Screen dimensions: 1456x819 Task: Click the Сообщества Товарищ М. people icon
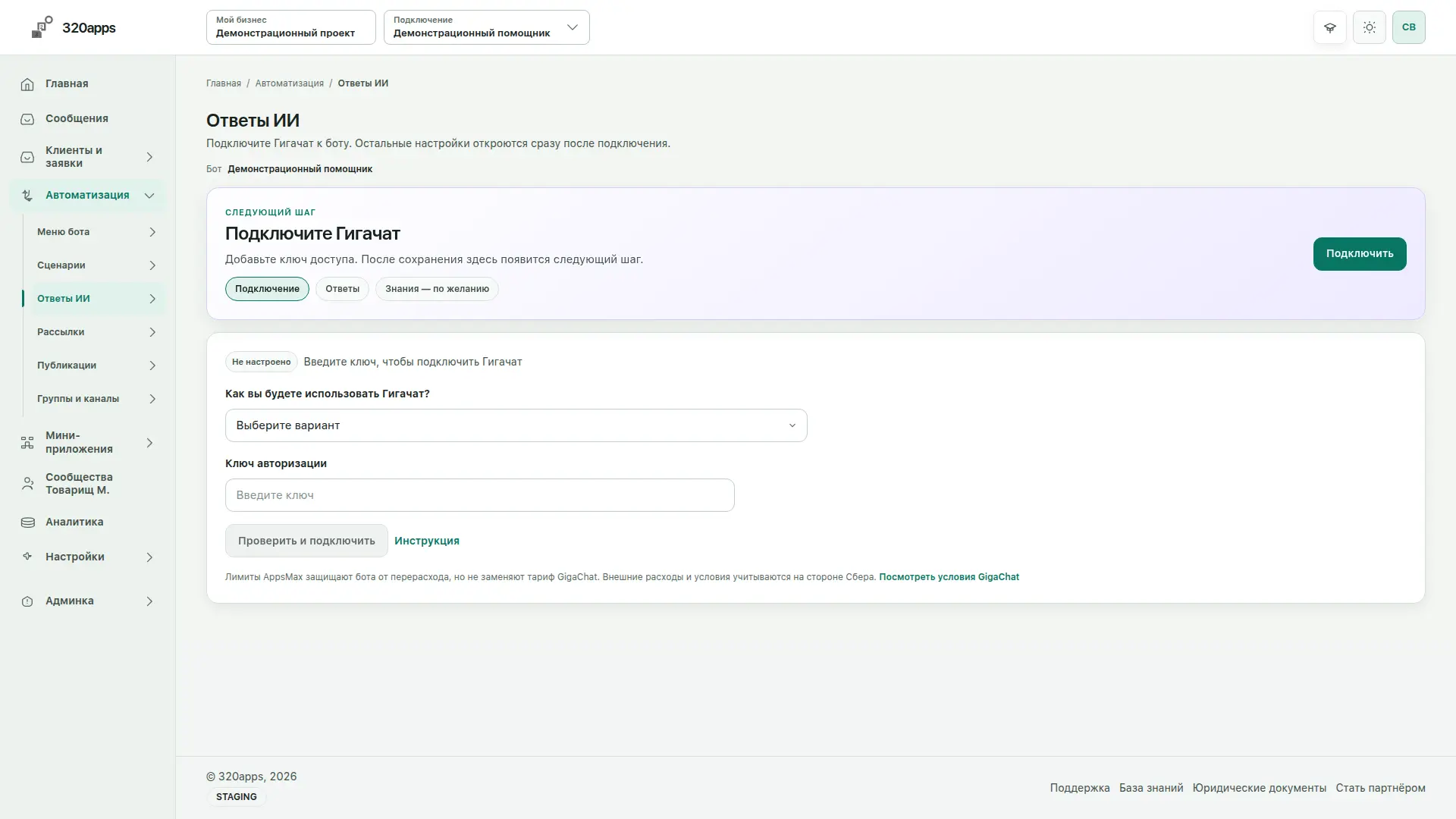pos(27,484)
